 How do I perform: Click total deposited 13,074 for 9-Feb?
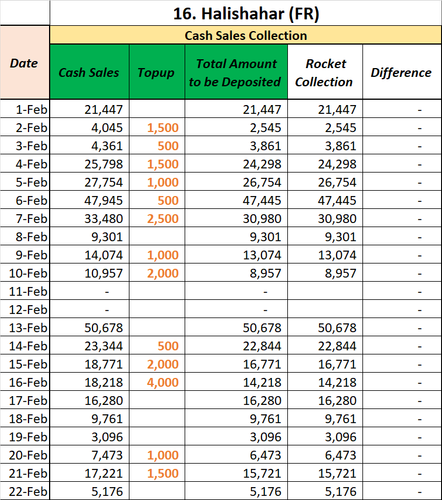[236, 255]
